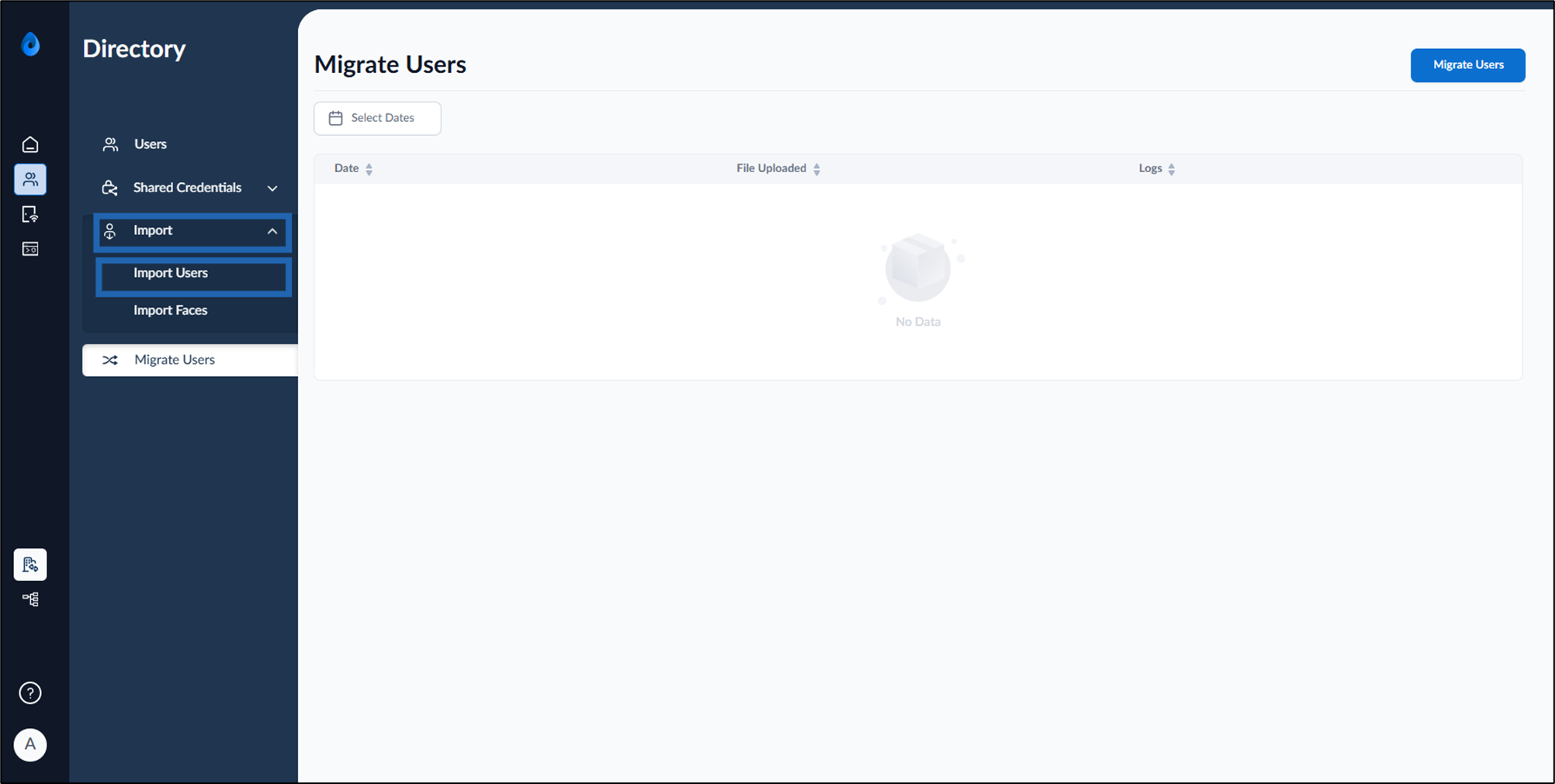Click the Users menu icon
Screen dimensions: 1555x784
tap(110, 144)
